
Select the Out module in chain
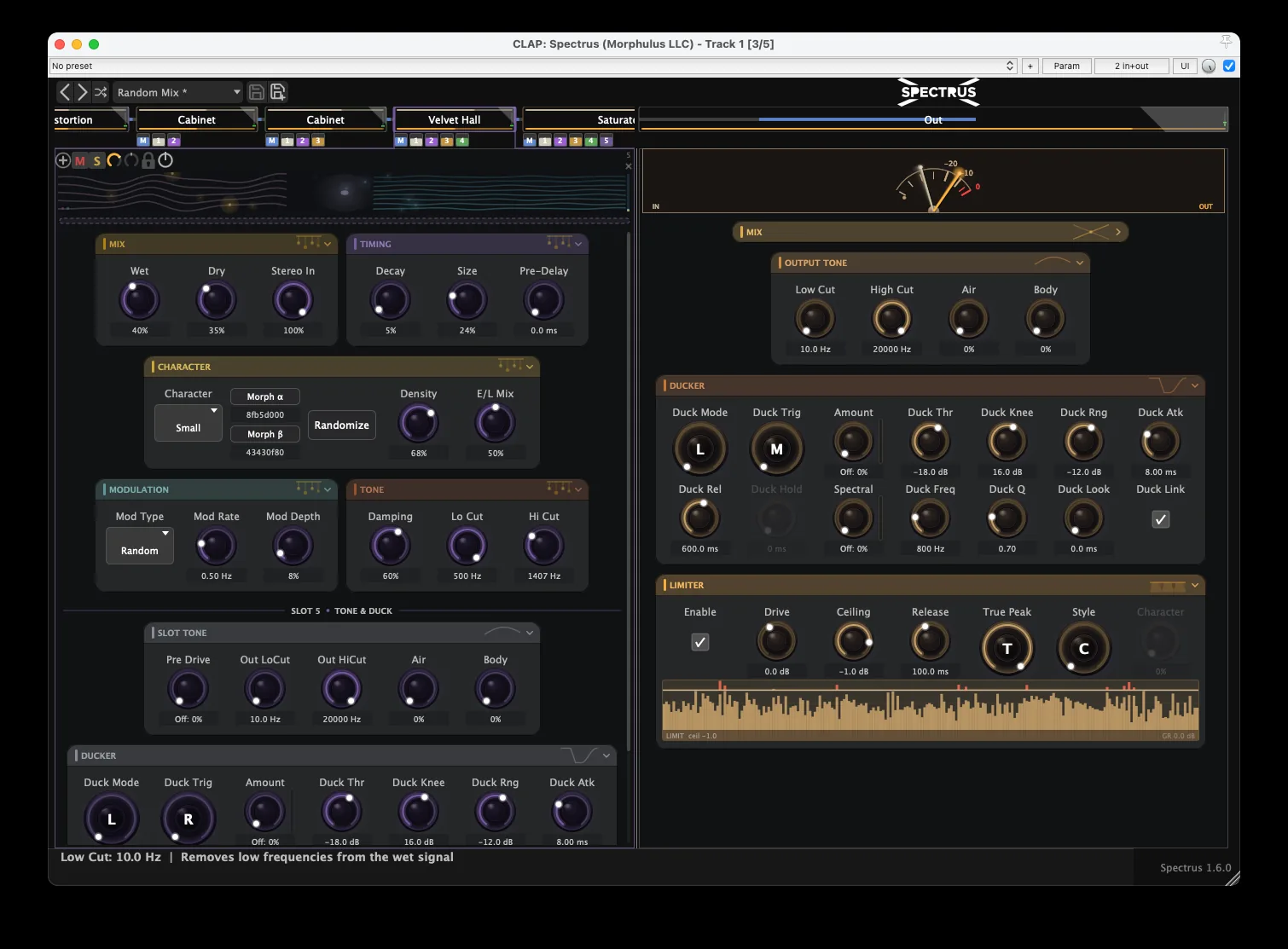[933, 120]
